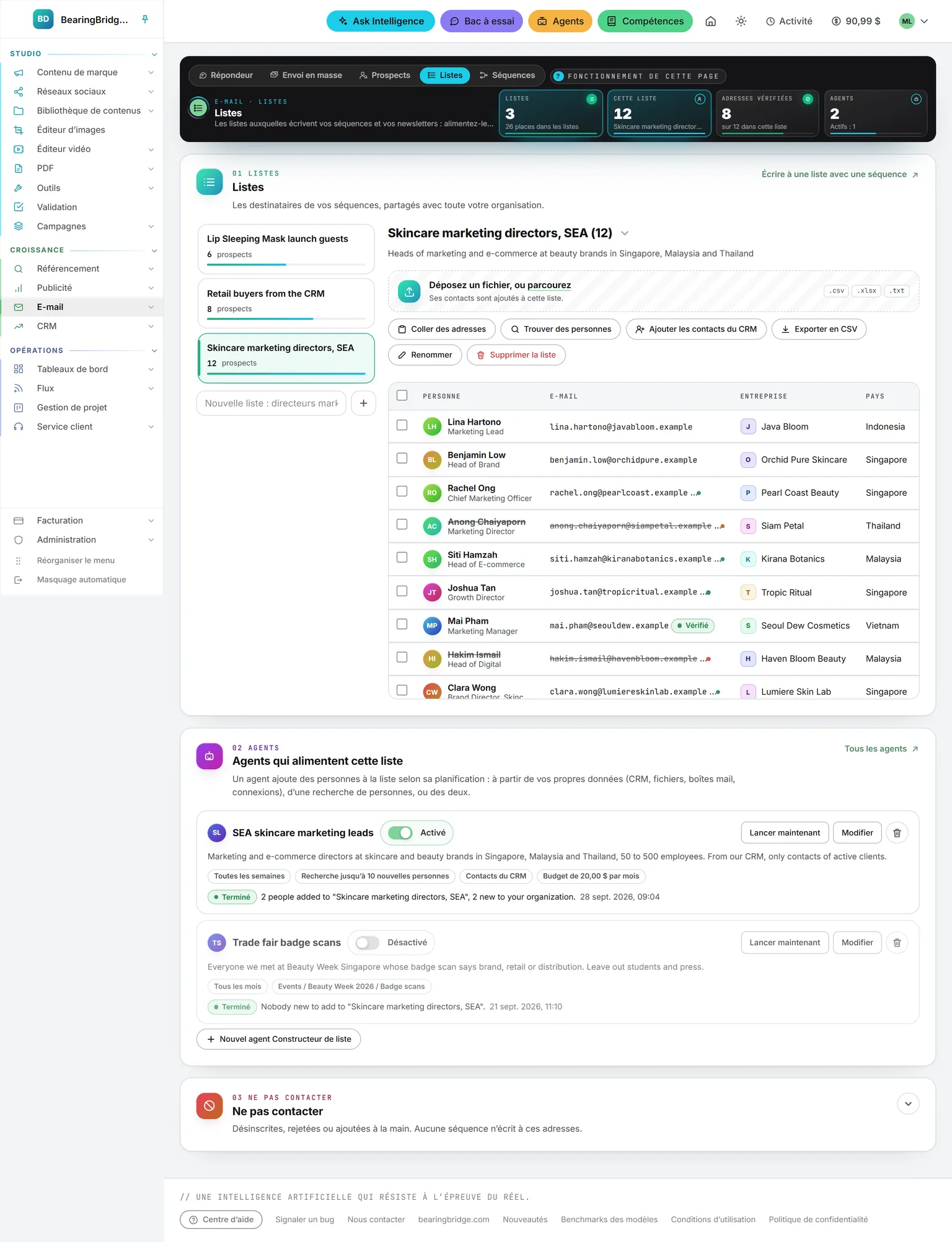Screen dimensions: 952x1242
Task: Click the red Ne pas contacter icon
Action: (x=209, y=1106)
